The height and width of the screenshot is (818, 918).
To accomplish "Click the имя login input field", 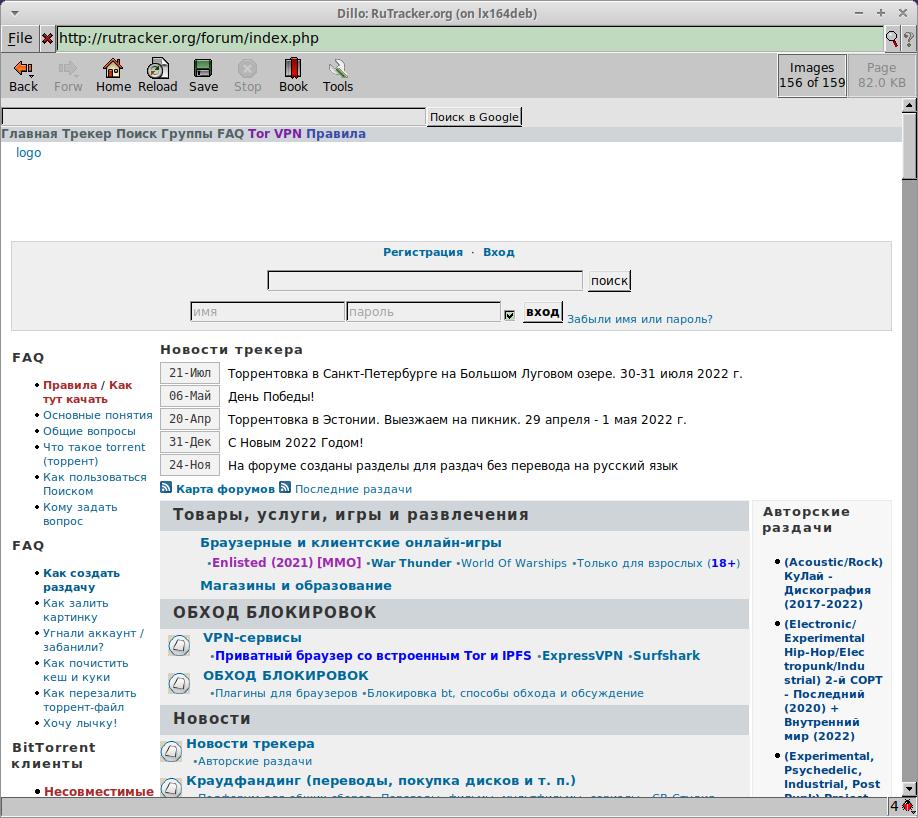I will [266, 311].
